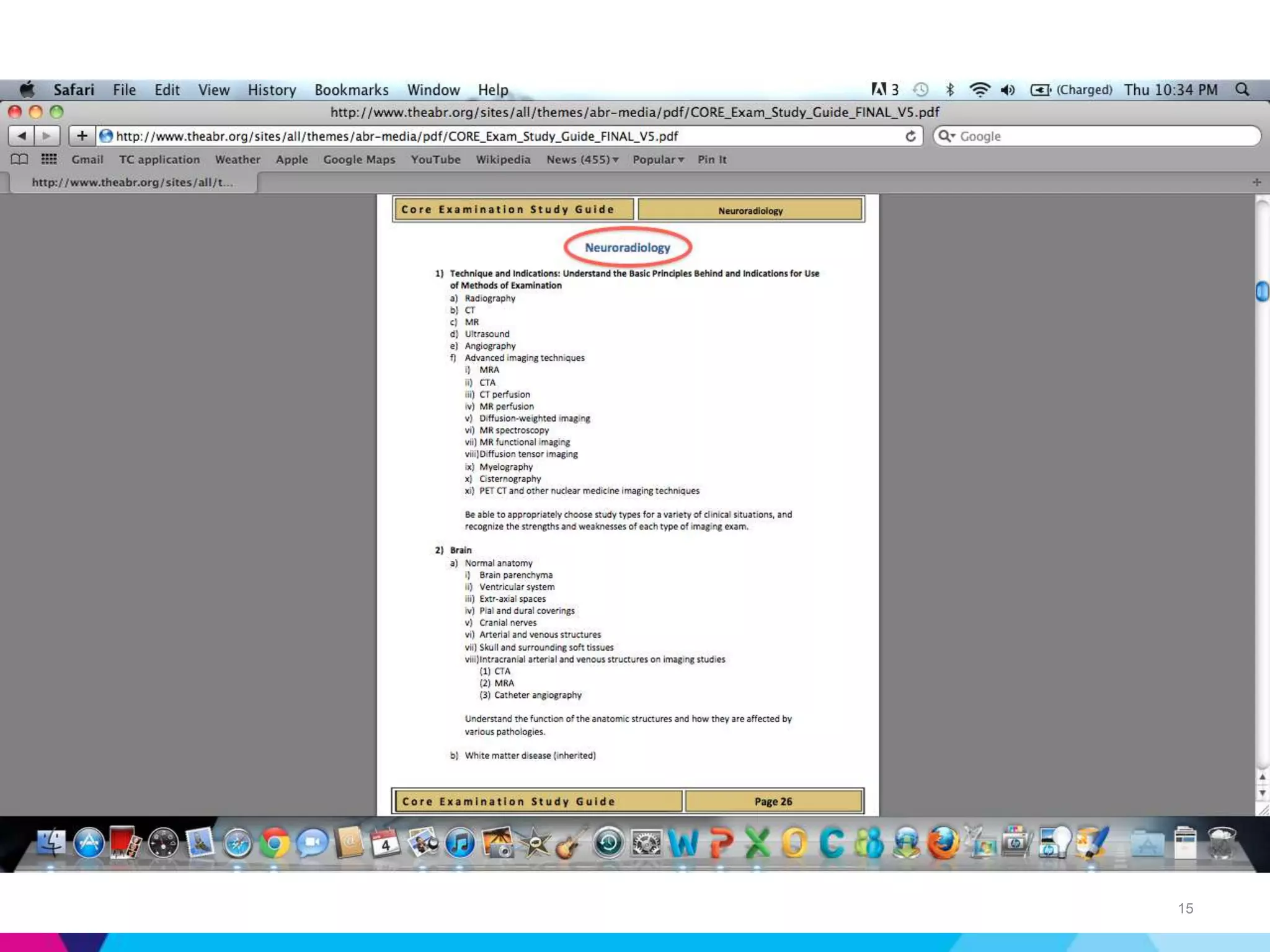
Task: Click the forward navigation arrow button
Action: point(47,136)
